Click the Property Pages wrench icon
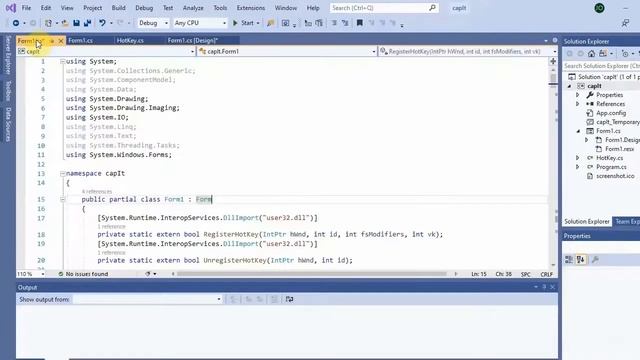 coord(596,260)
